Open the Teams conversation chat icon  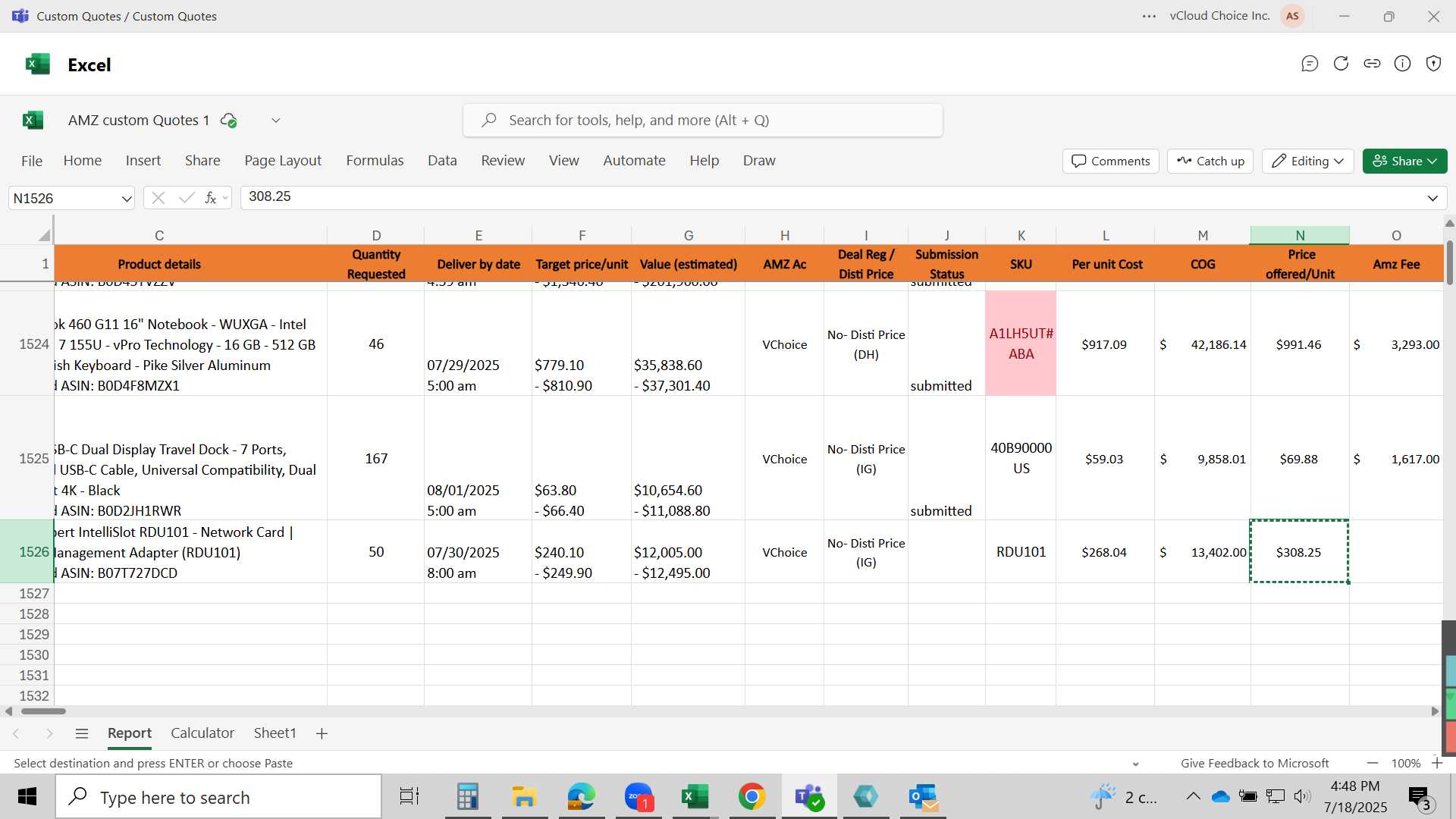pos(1310,64)
